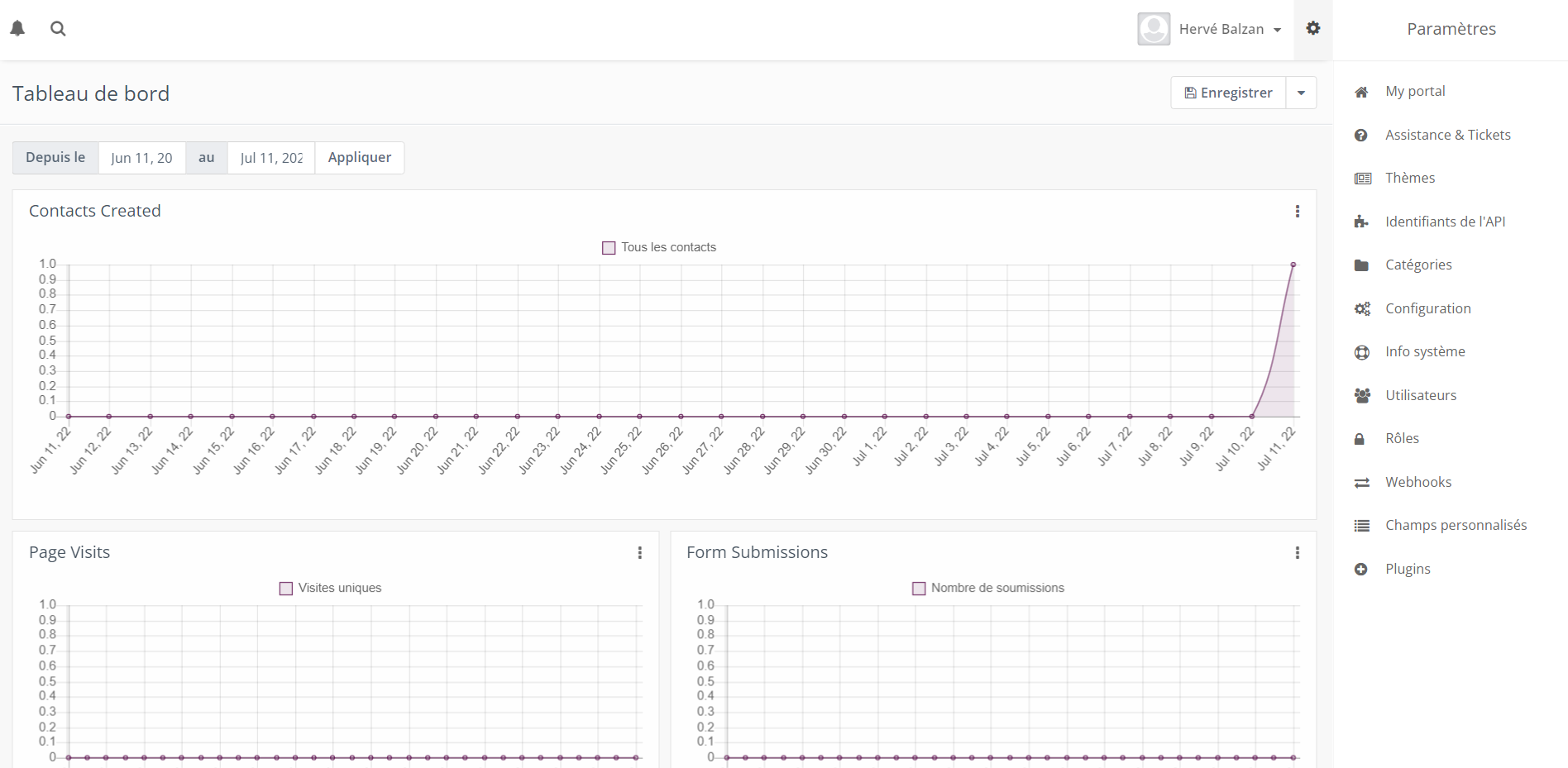Click the start date input field

click(x=141, y=158)
